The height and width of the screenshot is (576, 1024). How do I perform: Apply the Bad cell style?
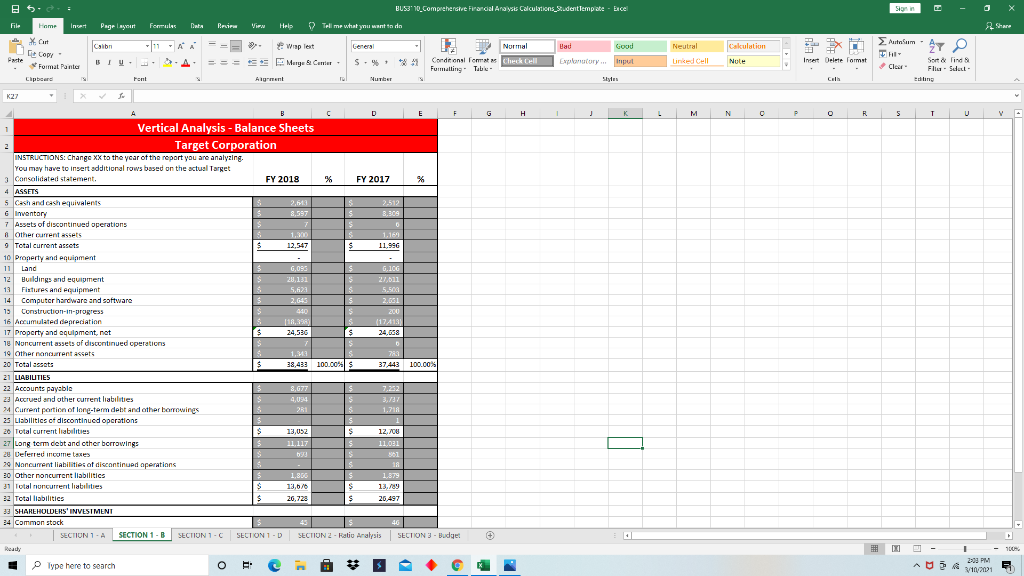pyautogui.click(x=583, y=46)
